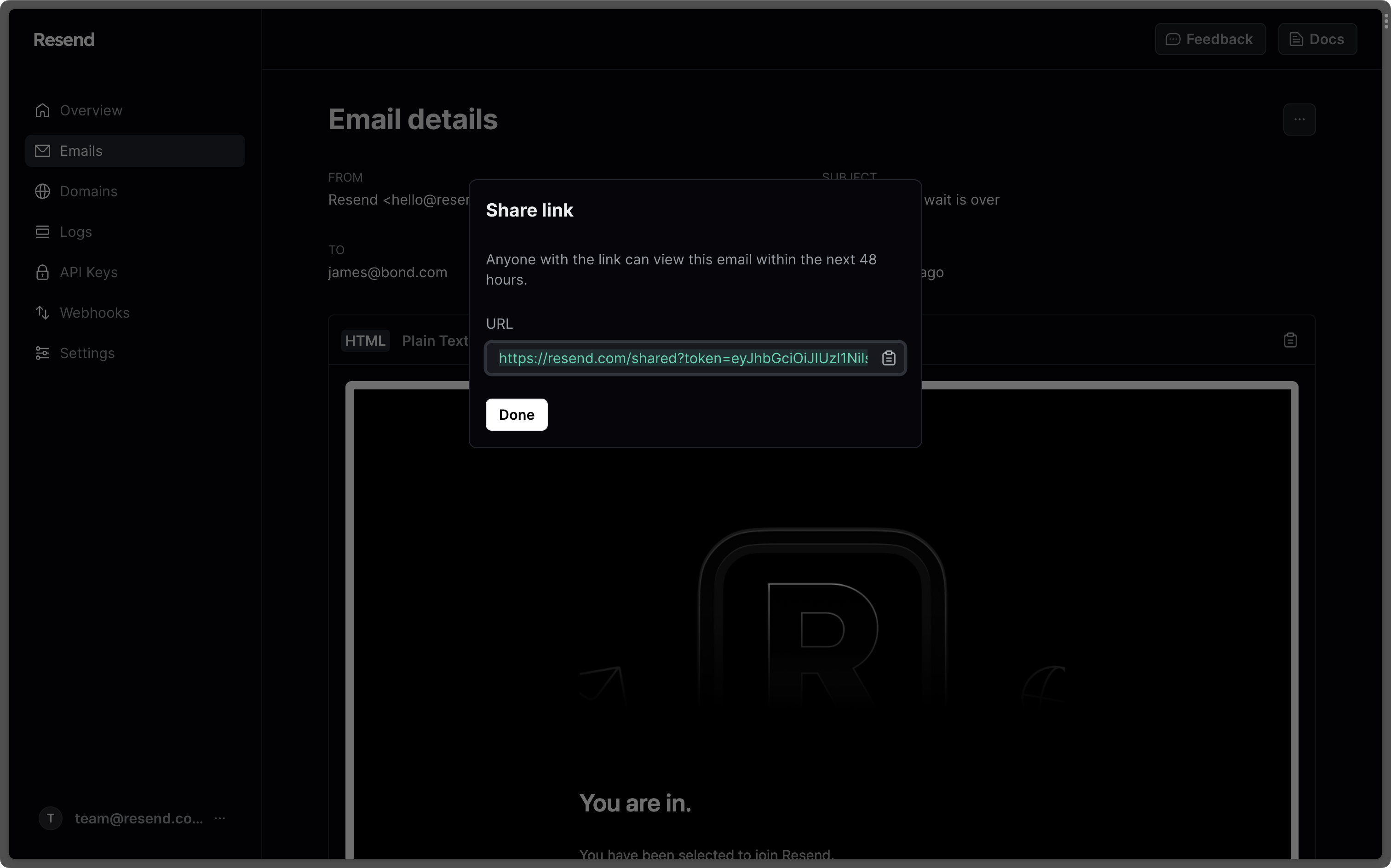
Task: Click the Domains globe icon
Action: (42, 191)
